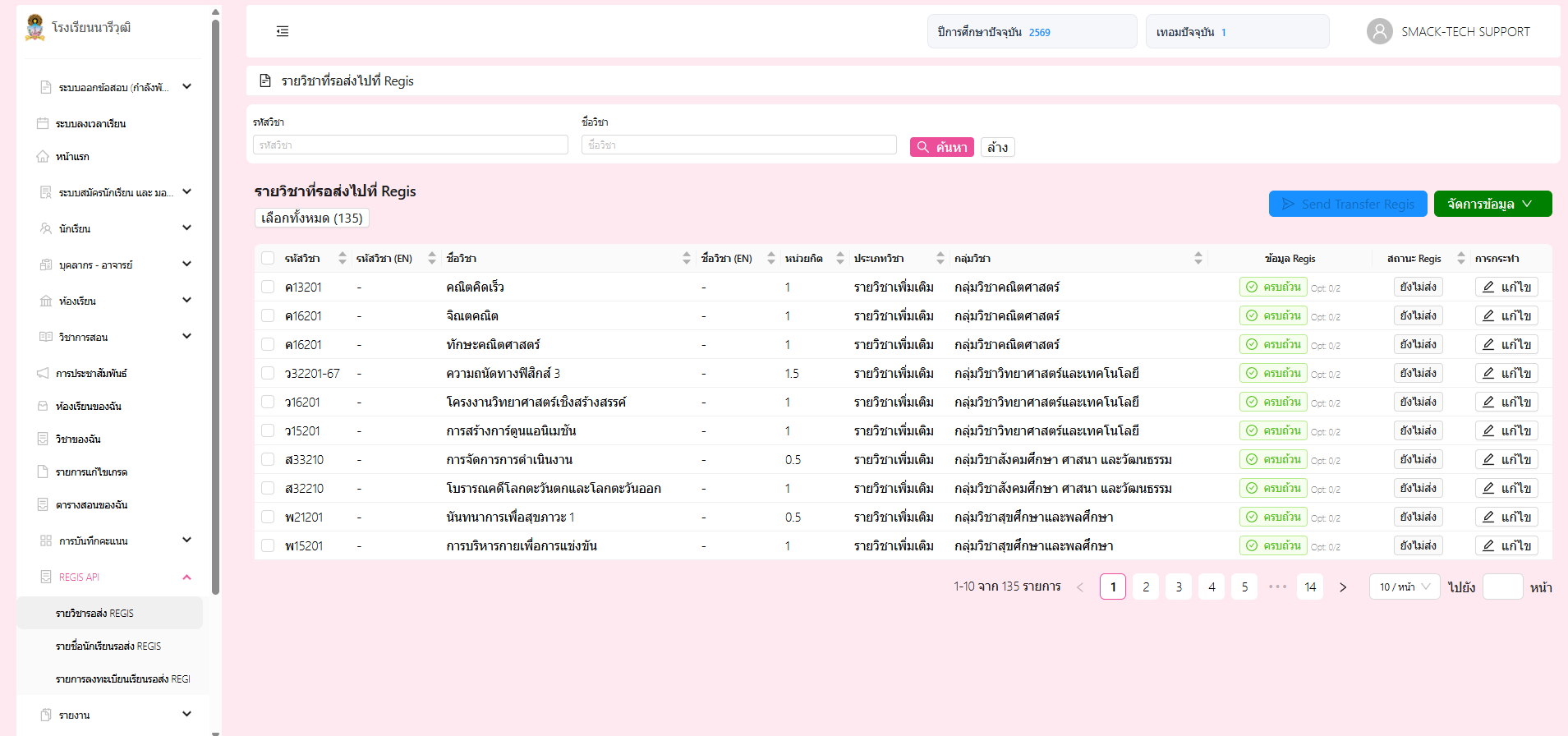Check the row for คณิตคิดเร็ว
The height and width of the screenshot is (736, 1568).
(x=268, y=287)
